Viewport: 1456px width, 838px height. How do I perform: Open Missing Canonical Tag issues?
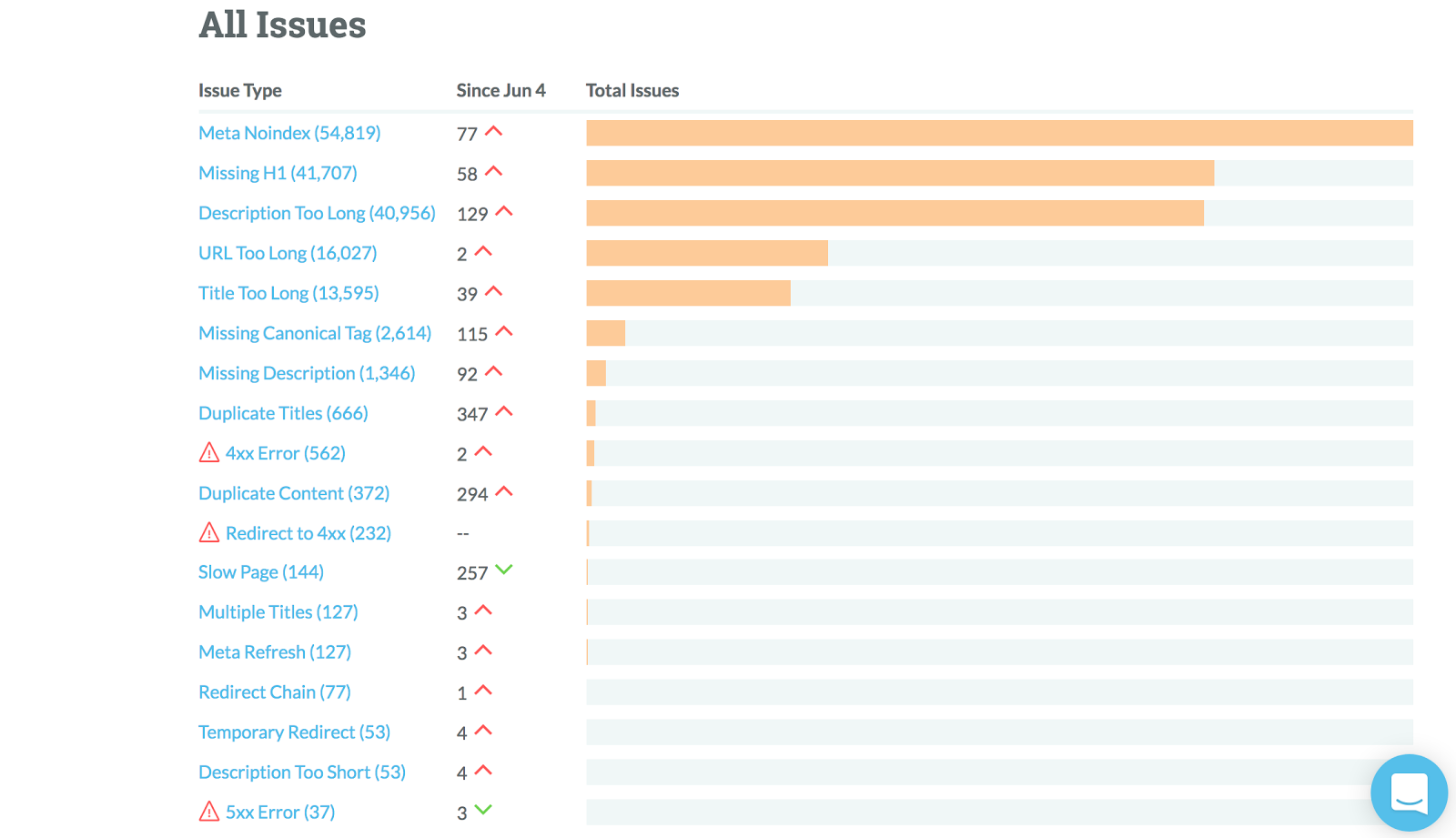click(315, 333)
